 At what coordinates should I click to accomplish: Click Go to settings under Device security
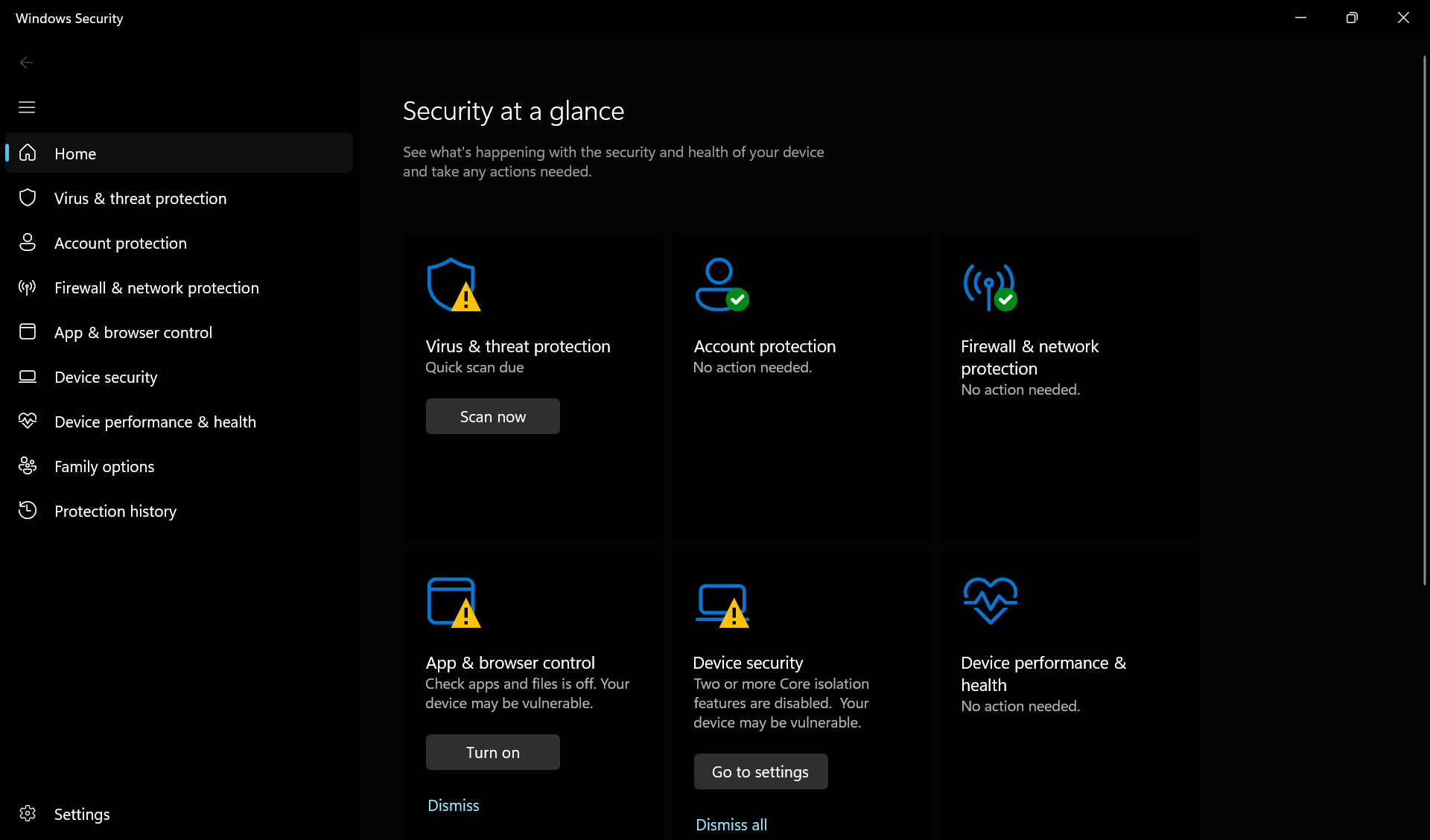pyautogui.click(x=760, y=771)
